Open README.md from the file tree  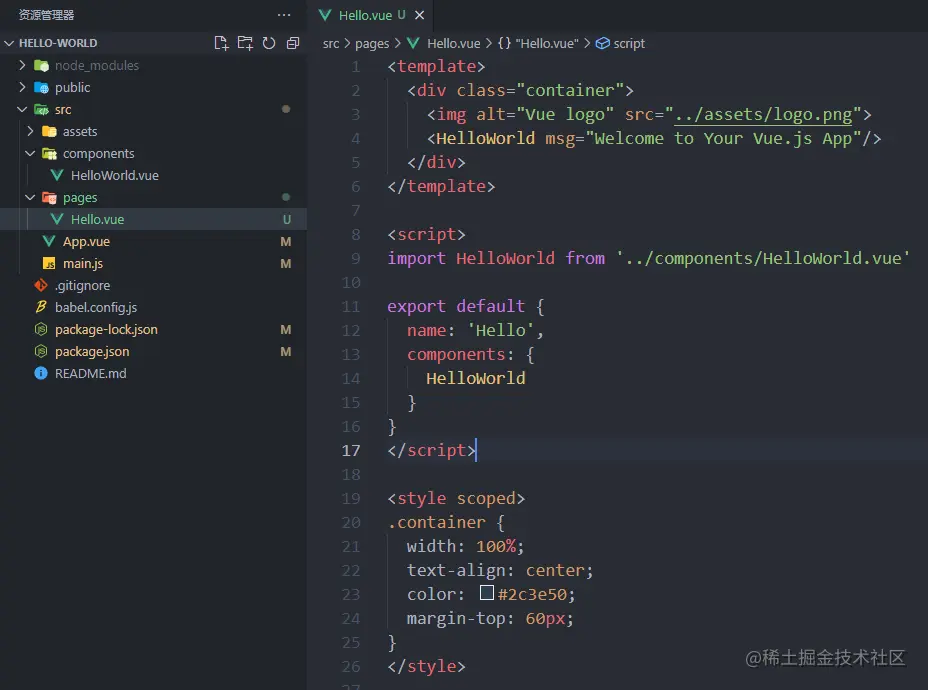91,373
